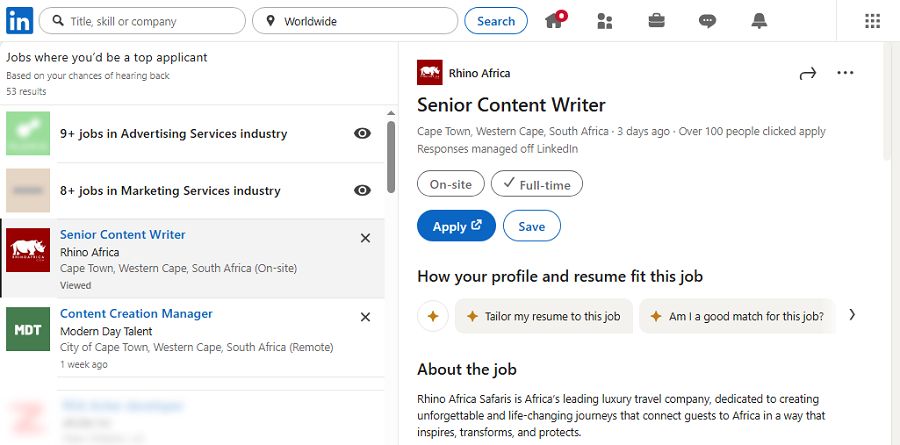Show the Marketing Services industry jobs
This screenshot has width=900, height=445.
pyautogui.click(x=362, y=191)
